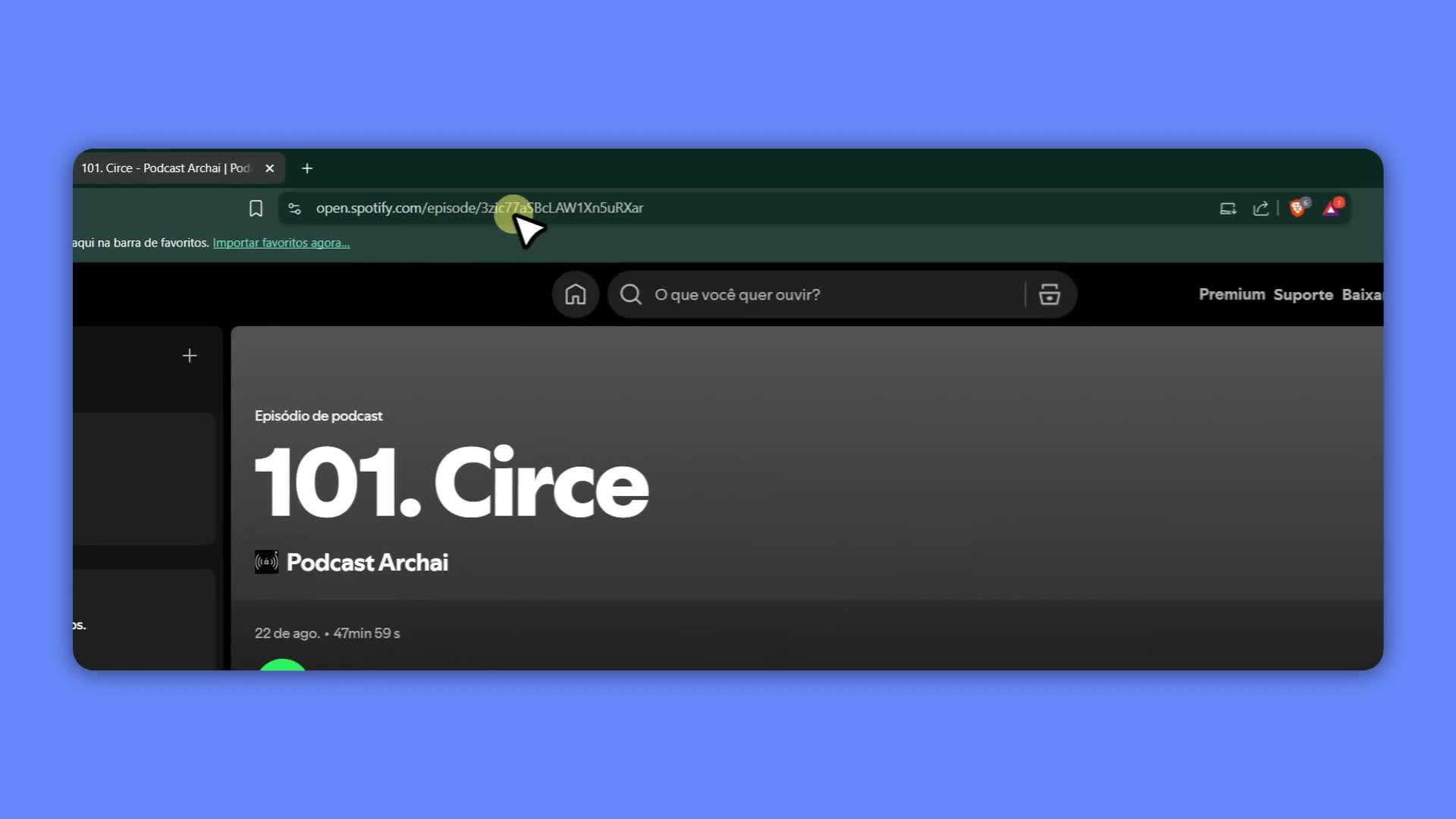Open the Browse icon in search bar
1456x819 pixels.
pos(1050,294)
